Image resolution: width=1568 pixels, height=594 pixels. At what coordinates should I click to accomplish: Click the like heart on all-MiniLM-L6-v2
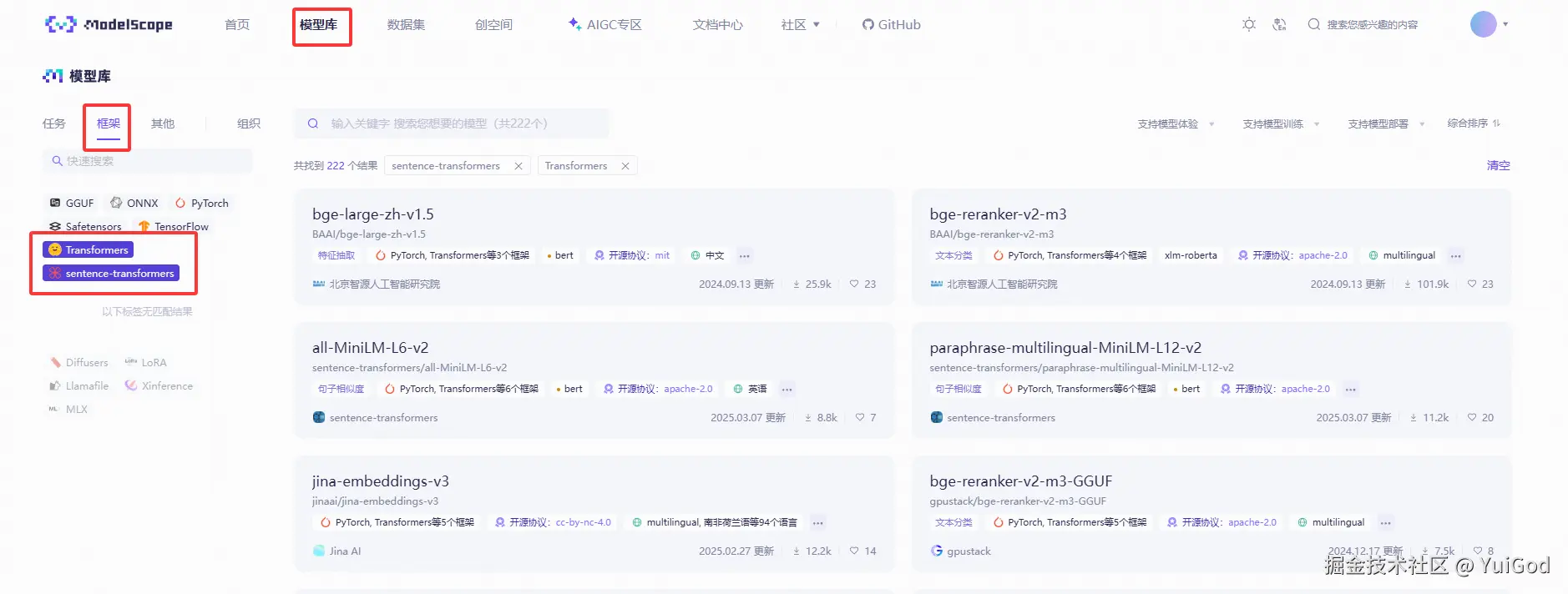(860, 417)
